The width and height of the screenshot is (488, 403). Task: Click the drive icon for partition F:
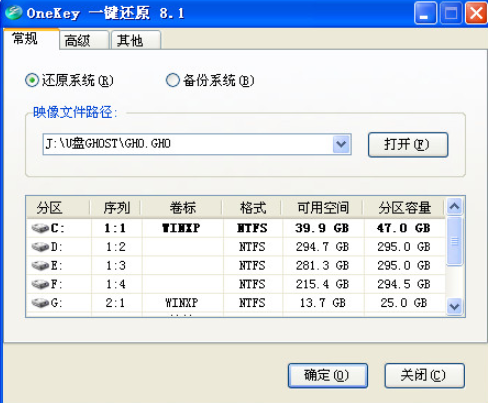pos(40,284)
